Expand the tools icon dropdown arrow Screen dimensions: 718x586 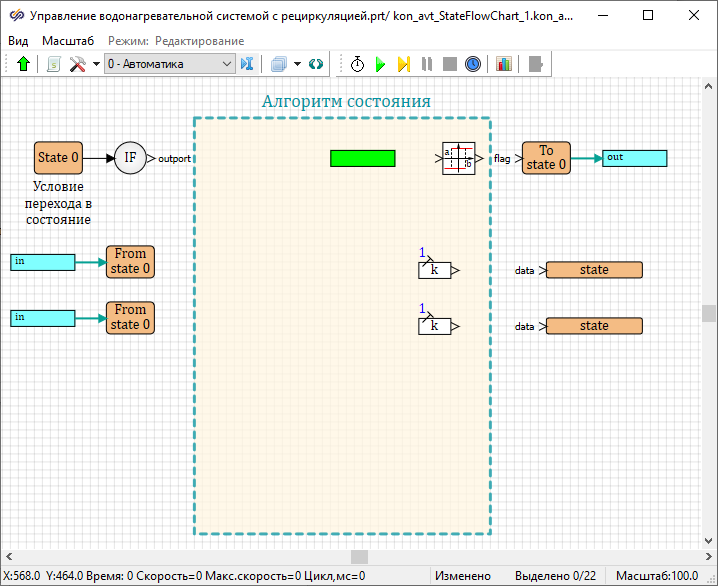96,64
